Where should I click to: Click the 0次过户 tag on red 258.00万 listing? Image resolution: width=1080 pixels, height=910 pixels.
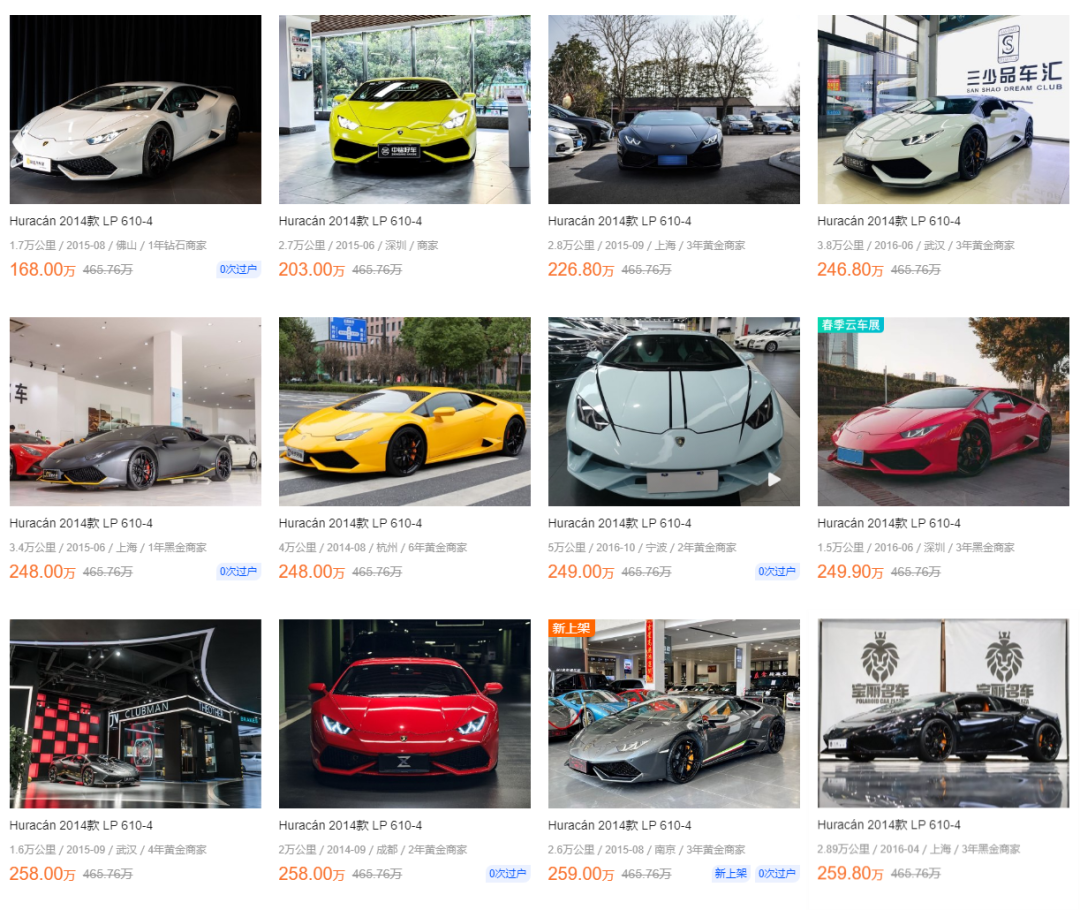508,873
